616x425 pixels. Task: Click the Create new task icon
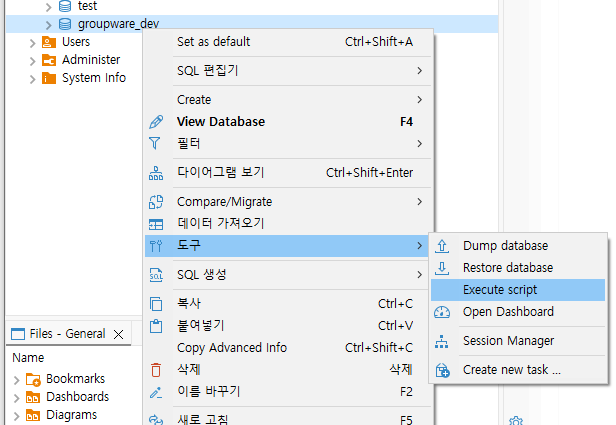[443, 370]
